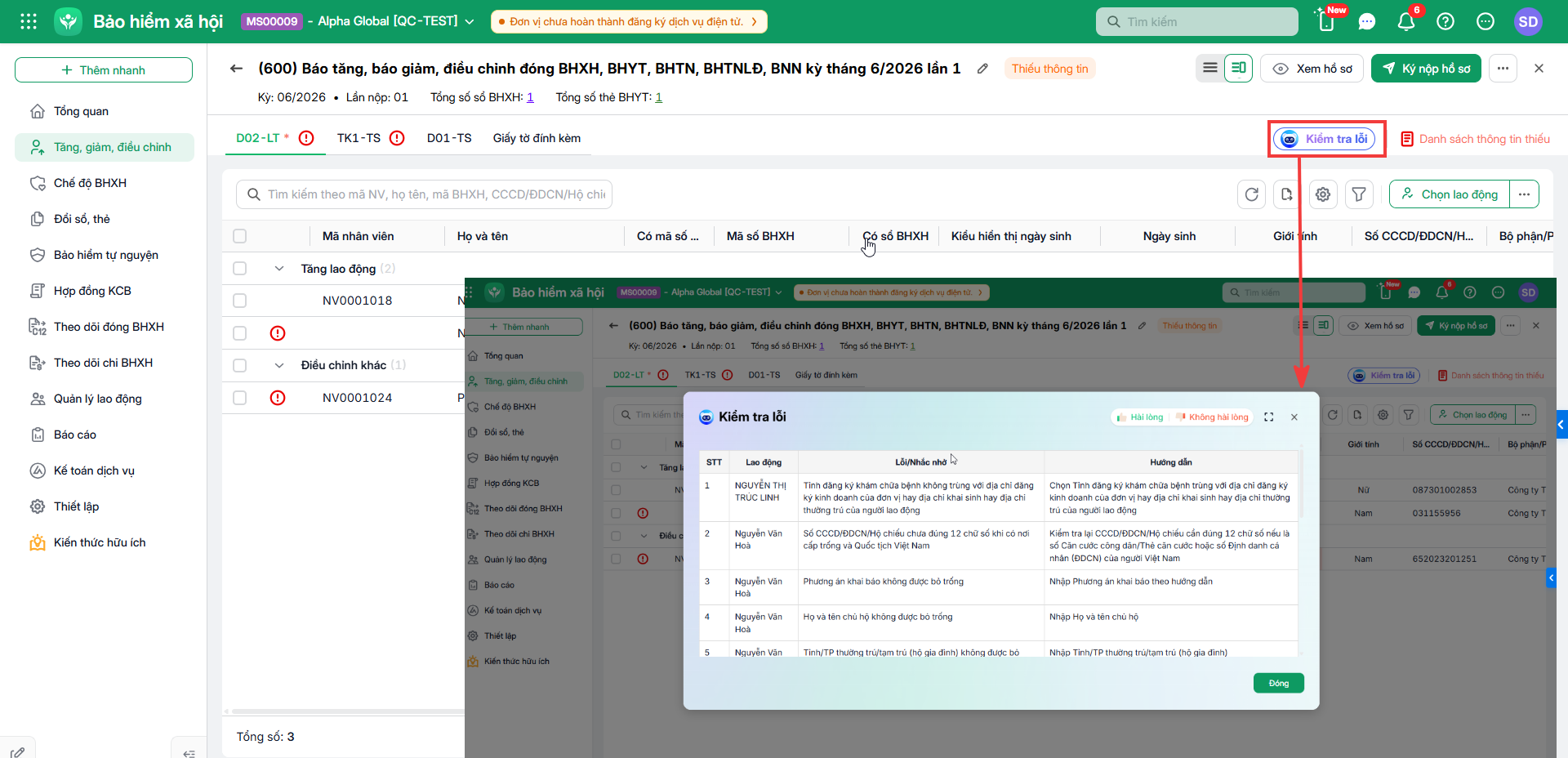Image resolution: width=1568 pixels, height=758 pixels.
Task: Click the Kiểm tra lỗi button
Action: point(1324,139)
